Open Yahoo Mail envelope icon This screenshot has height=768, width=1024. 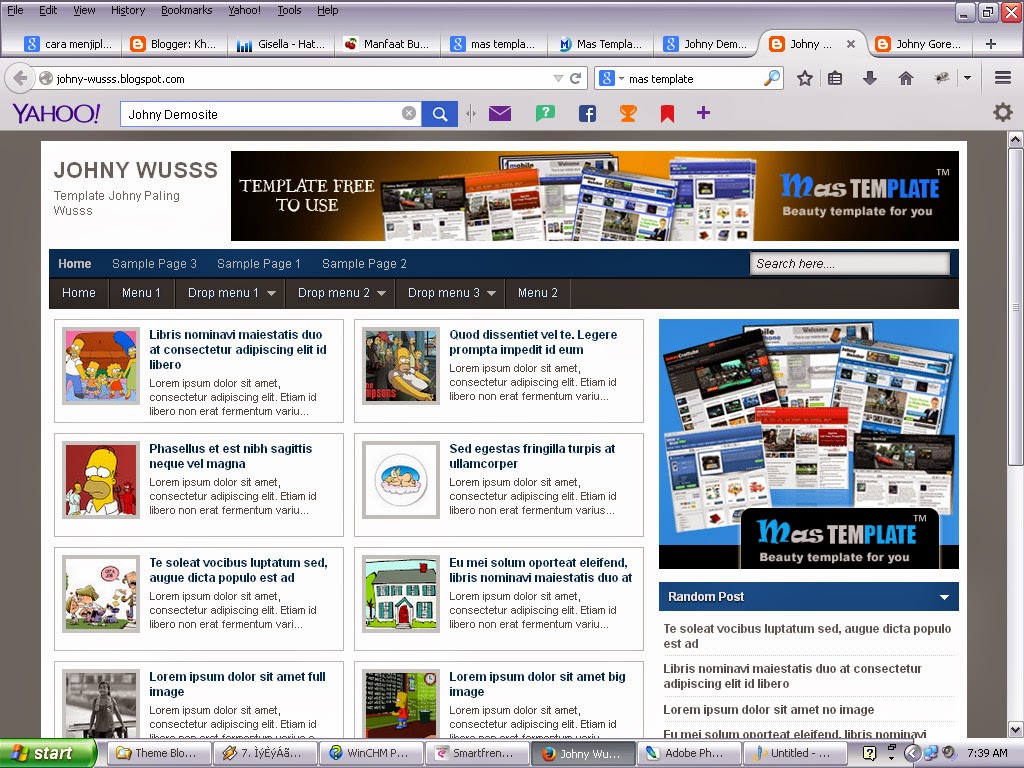click(x=500, y=114)
